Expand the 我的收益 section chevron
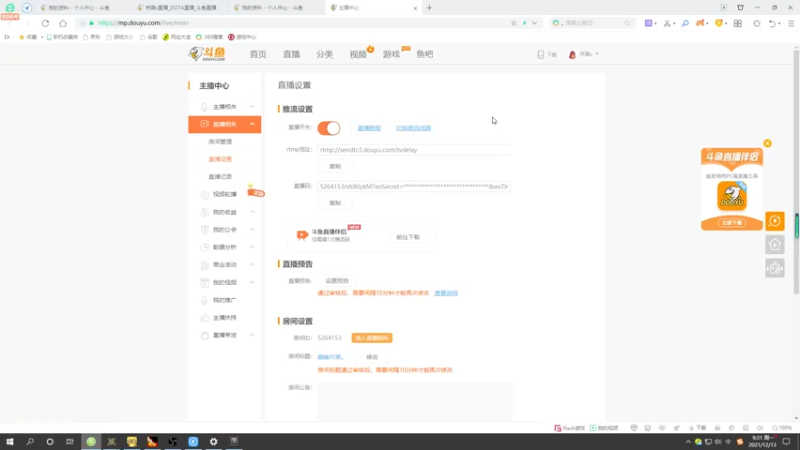 pyautogui.click(x=252, y=212)
